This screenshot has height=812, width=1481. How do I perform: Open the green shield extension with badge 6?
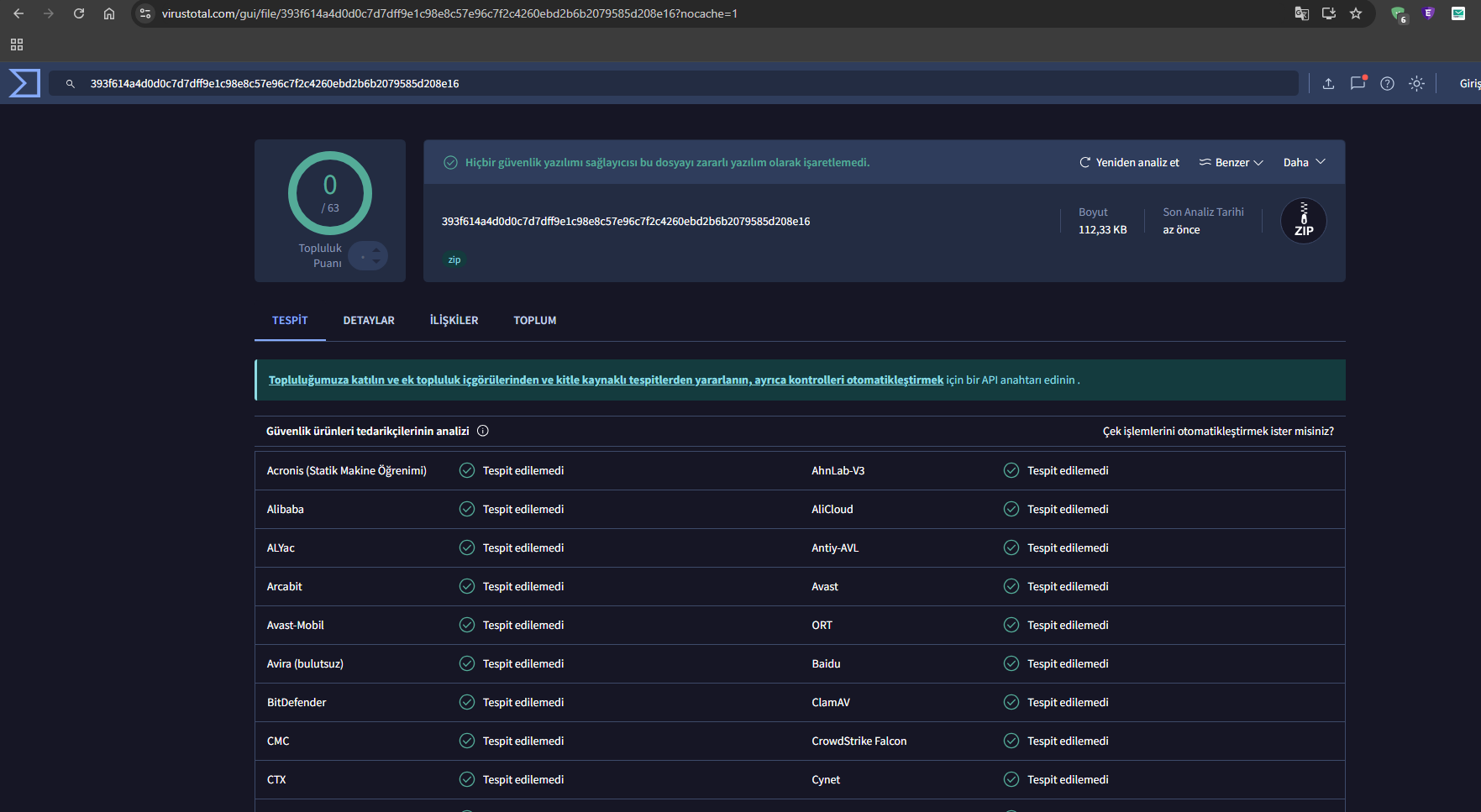coord(1399,13)
